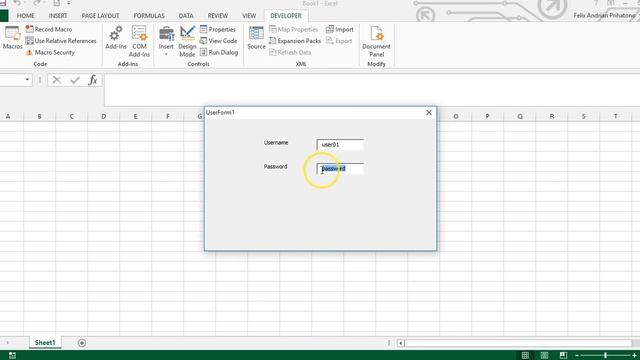The width and height of the screenshot is (640, 360).
Task: Click the Password label in UserForm1
Action: 276,167
